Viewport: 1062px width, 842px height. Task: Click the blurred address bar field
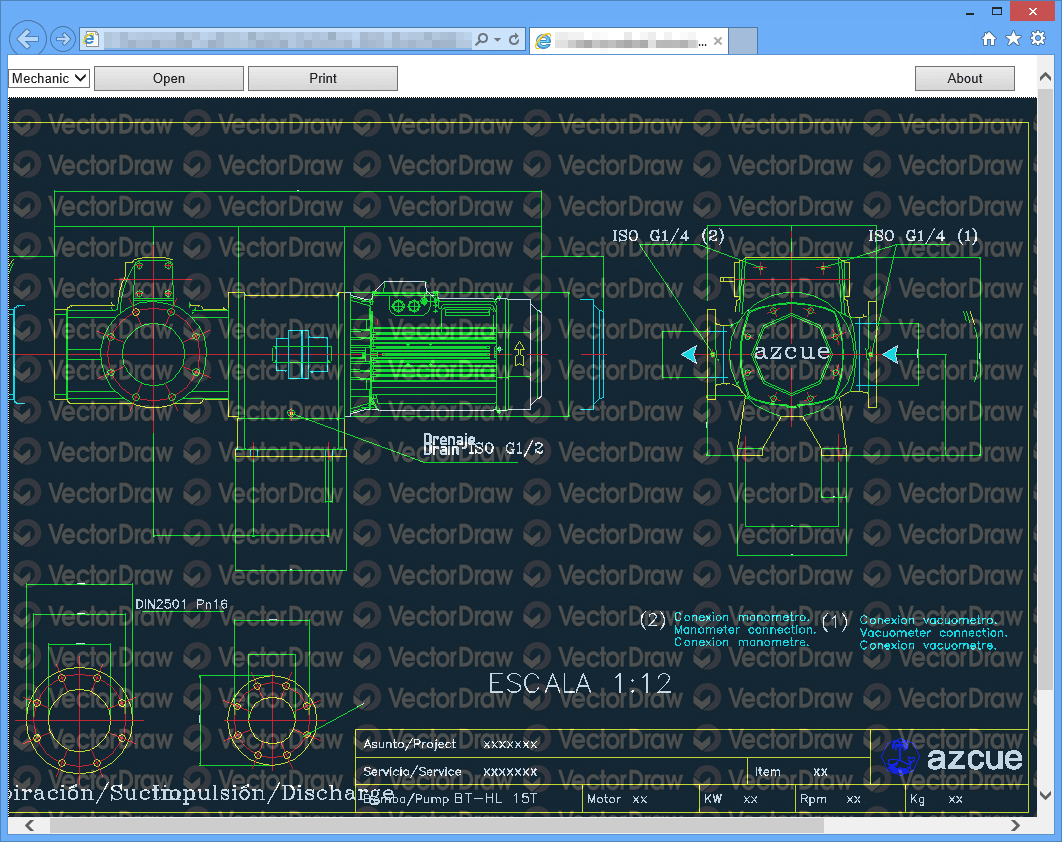tap(287, 39)
